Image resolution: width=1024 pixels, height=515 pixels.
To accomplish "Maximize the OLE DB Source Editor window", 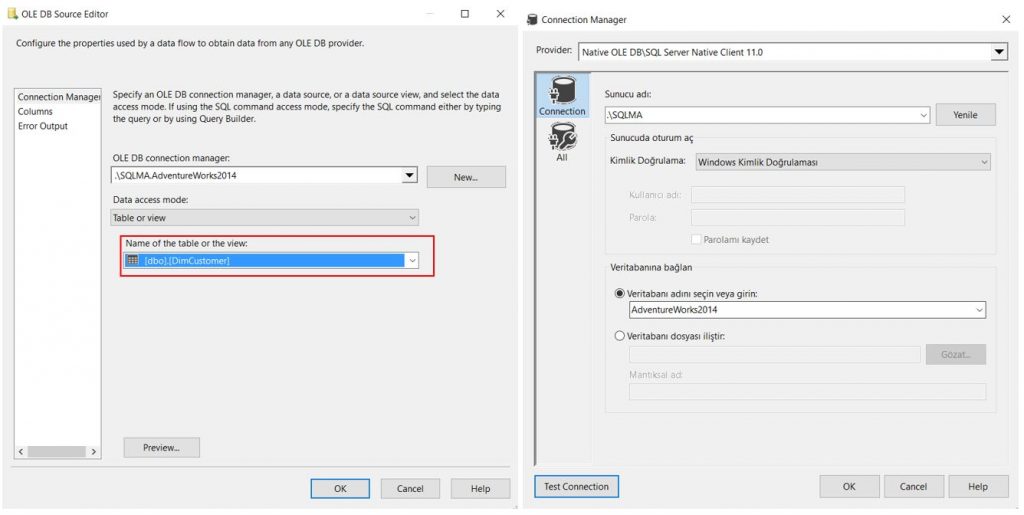I will 465,14.
